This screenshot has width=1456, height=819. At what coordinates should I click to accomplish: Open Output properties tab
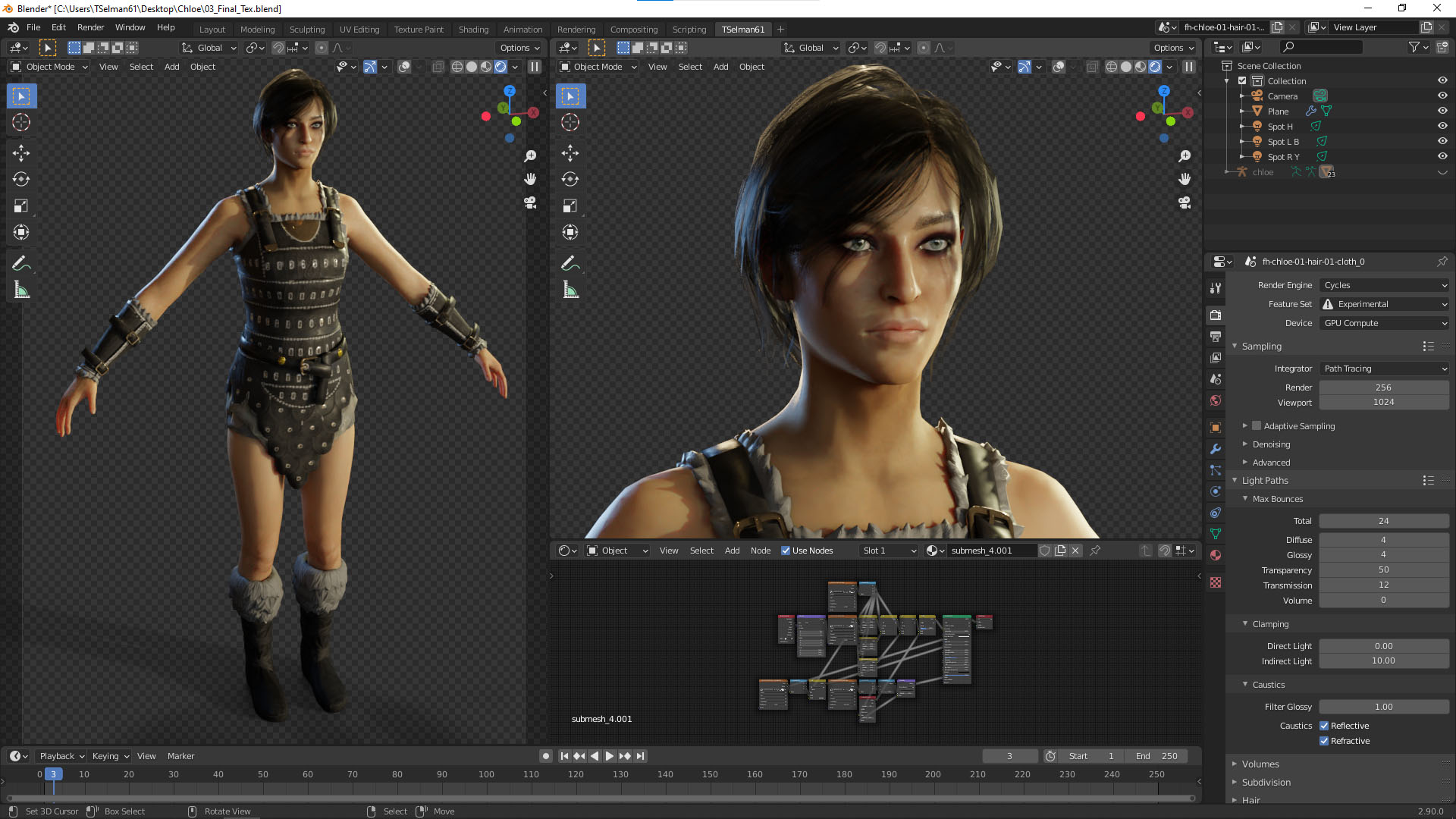[1216, 336]
